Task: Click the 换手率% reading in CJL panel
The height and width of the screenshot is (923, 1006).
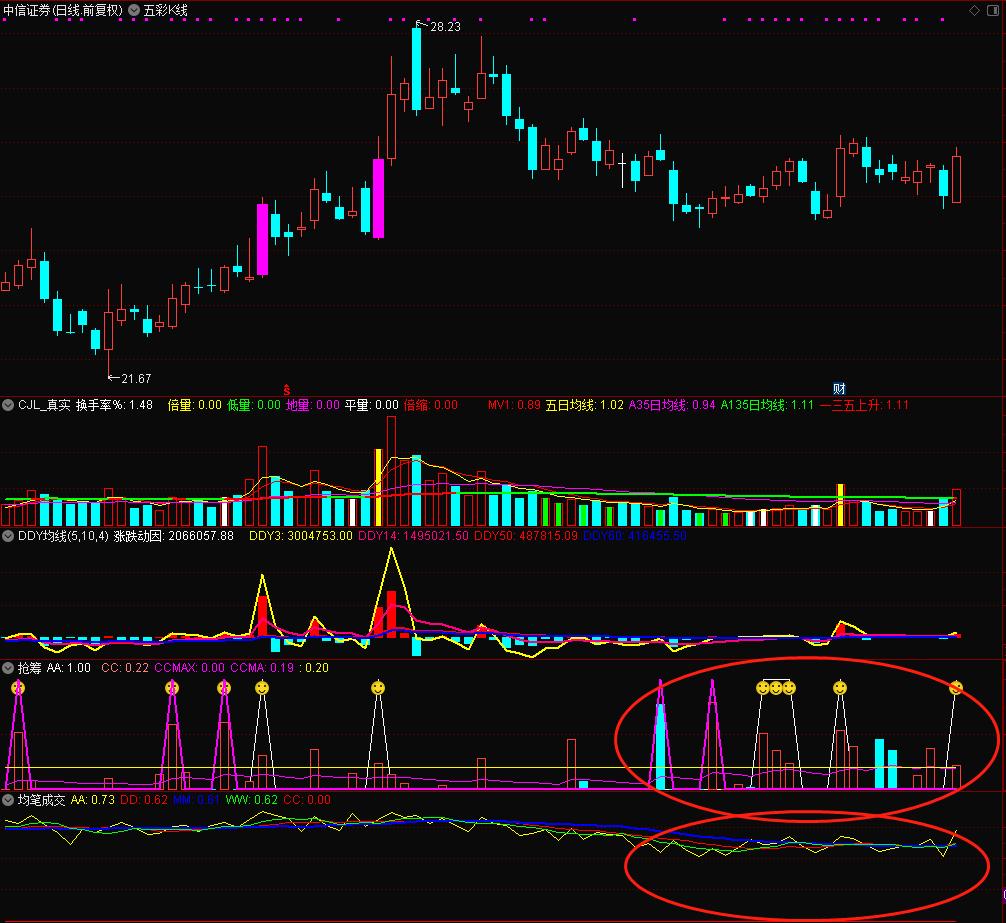Action: [x=114, y=405]
